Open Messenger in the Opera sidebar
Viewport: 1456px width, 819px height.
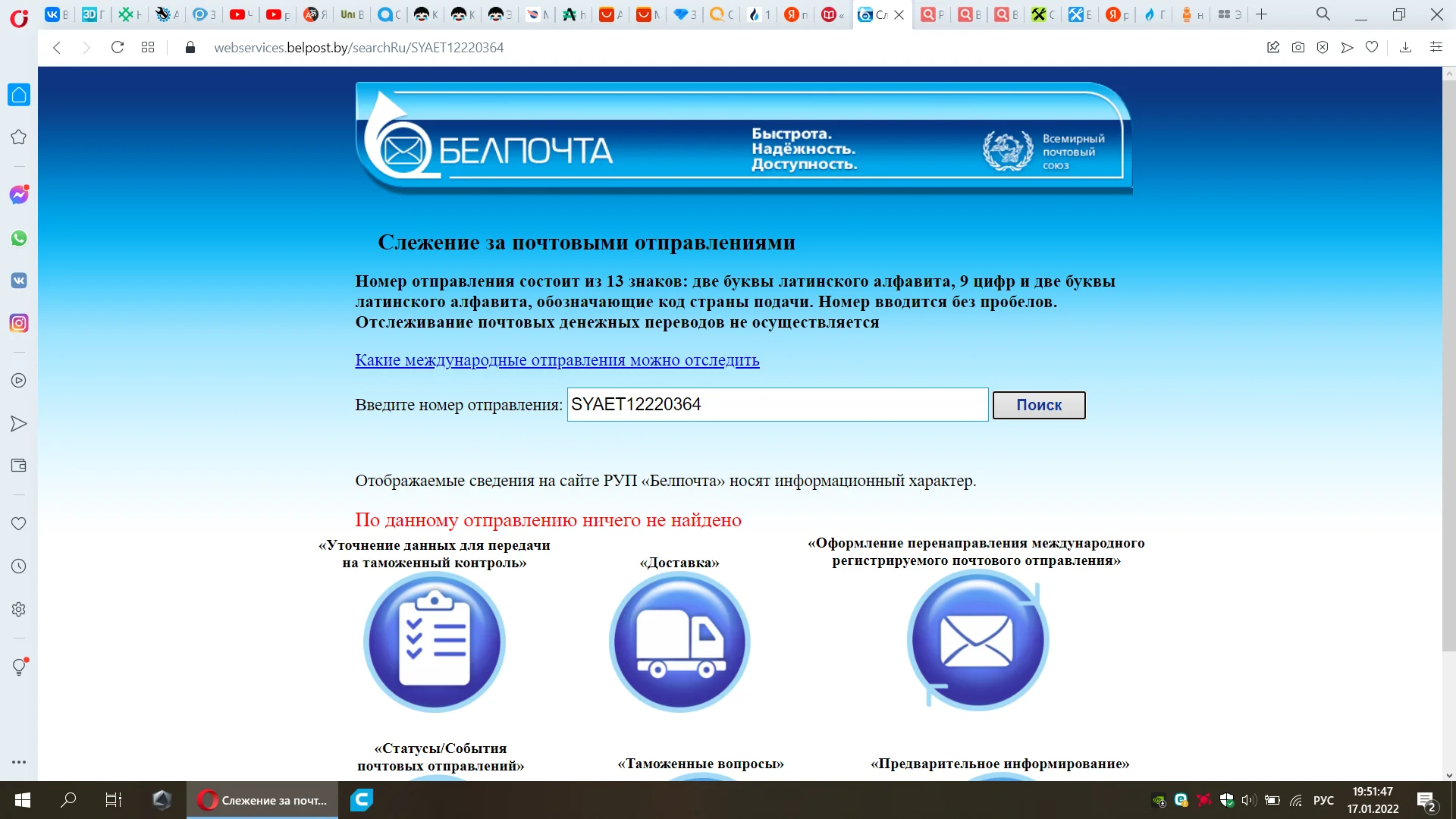click(x=19, y=195)
